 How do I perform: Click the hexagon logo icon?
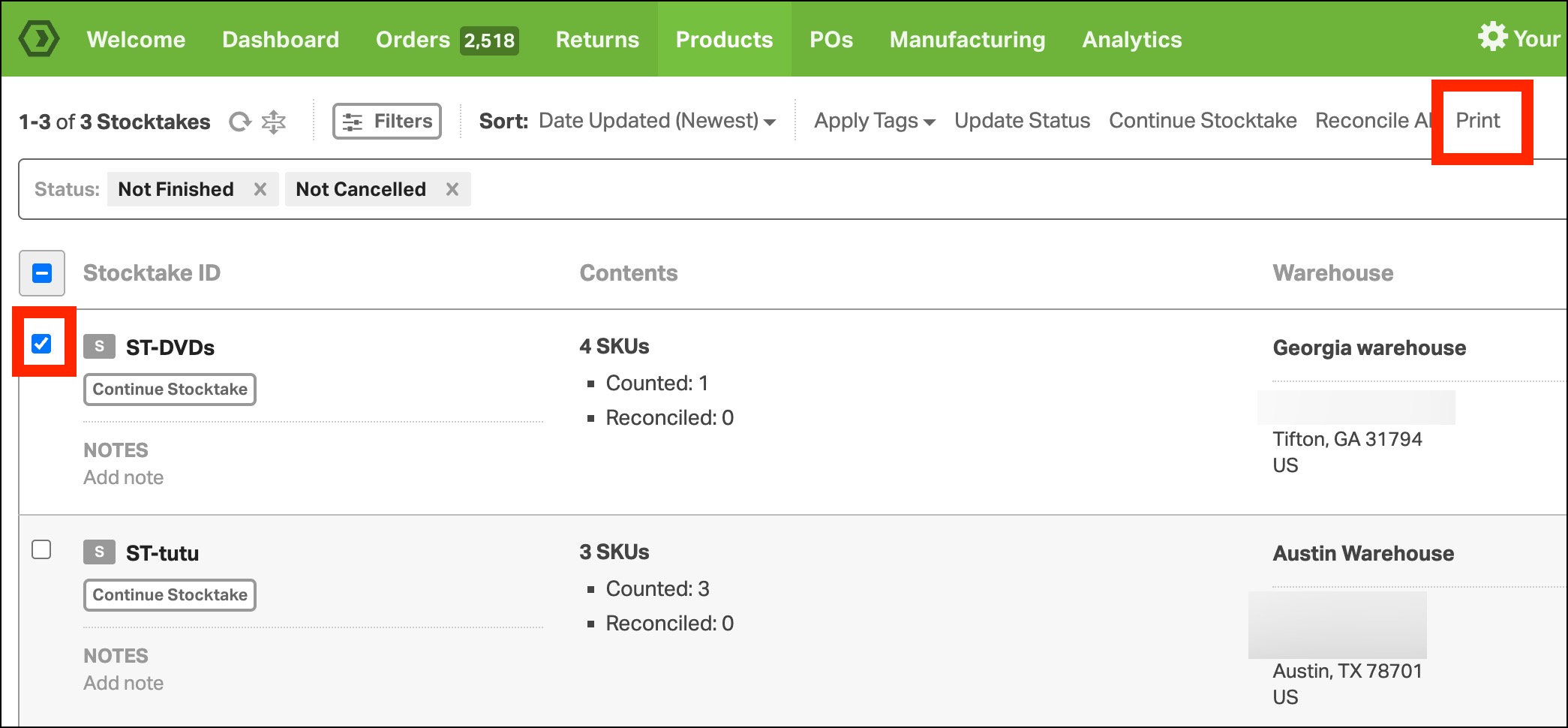tap(39, 39)
